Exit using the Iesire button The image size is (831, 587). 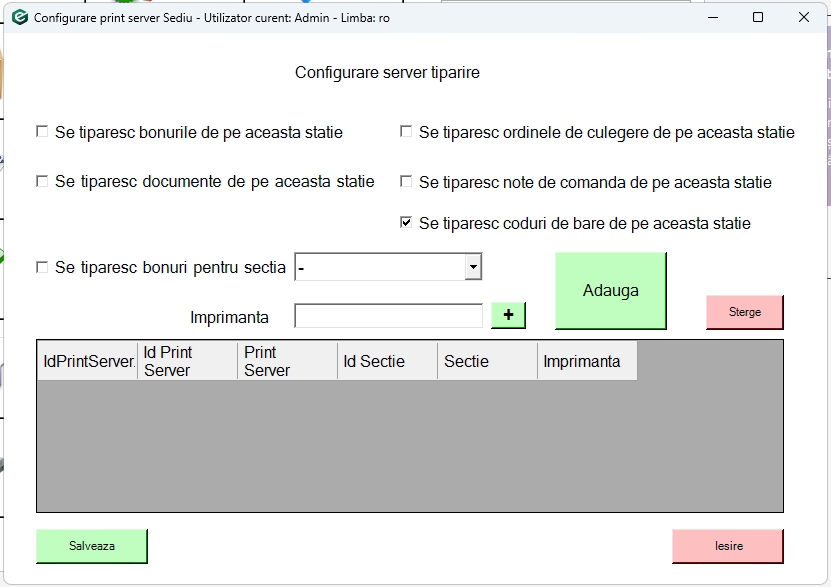click(728, 546)
